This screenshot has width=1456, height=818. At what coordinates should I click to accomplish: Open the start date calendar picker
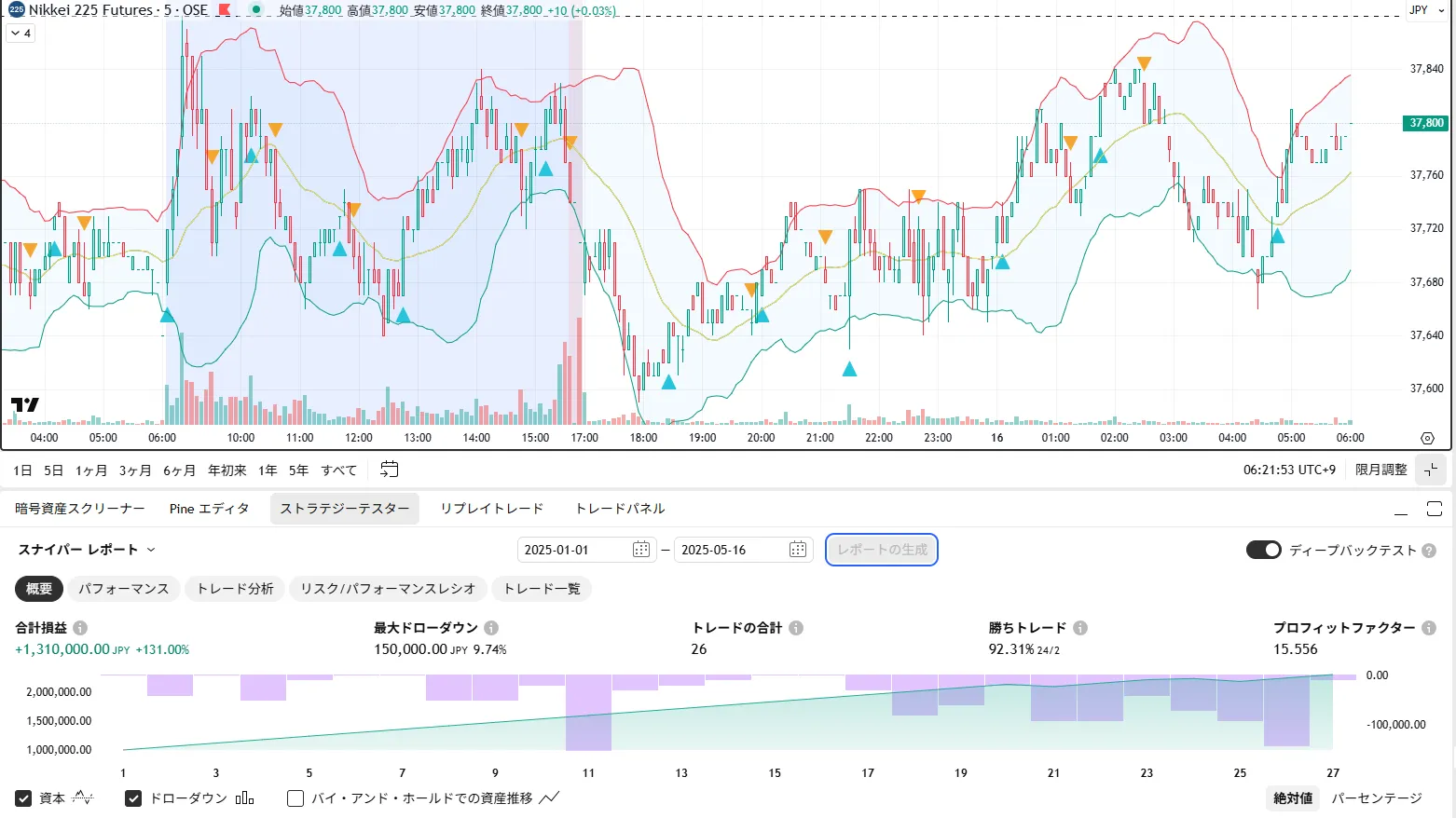click(x=641, y=550)
